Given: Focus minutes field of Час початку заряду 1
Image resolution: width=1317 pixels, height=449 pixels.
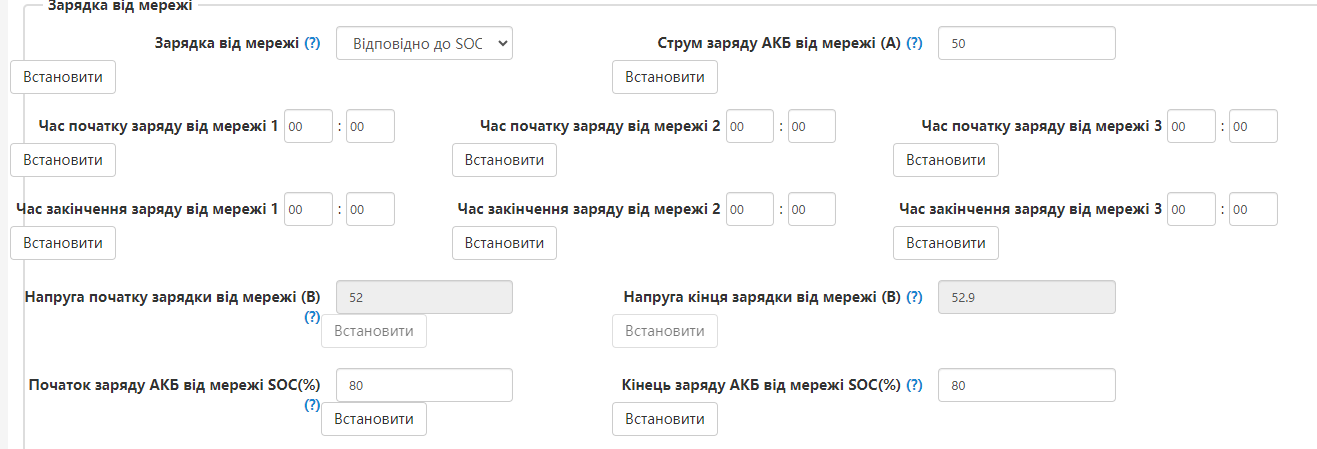Looking at the screenshot, I should [x=370, y=126].
